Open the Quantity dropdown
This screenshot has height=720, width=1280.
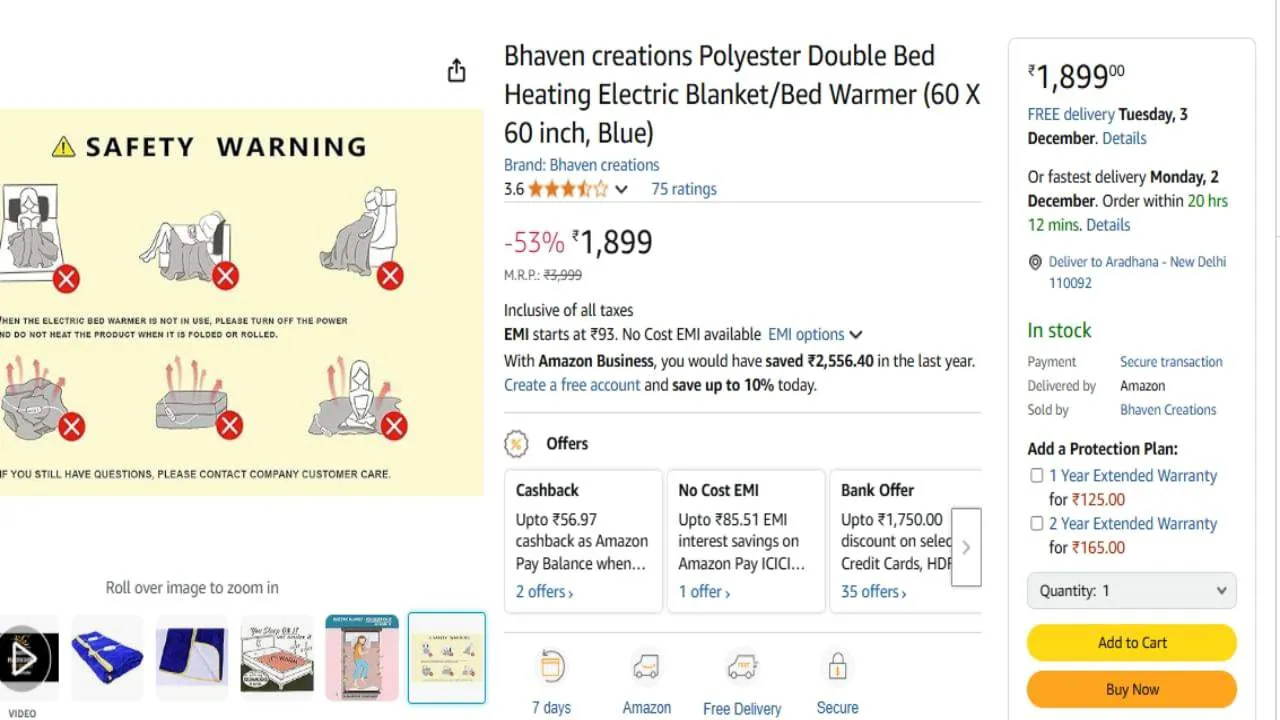[1131, 590]
